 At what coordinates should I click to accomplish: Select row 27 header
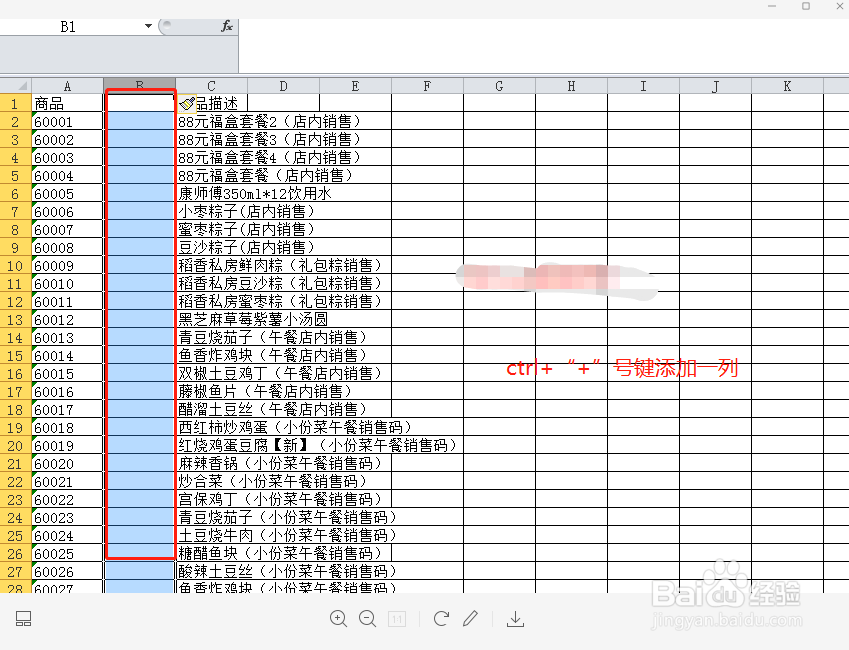(15, 571)
